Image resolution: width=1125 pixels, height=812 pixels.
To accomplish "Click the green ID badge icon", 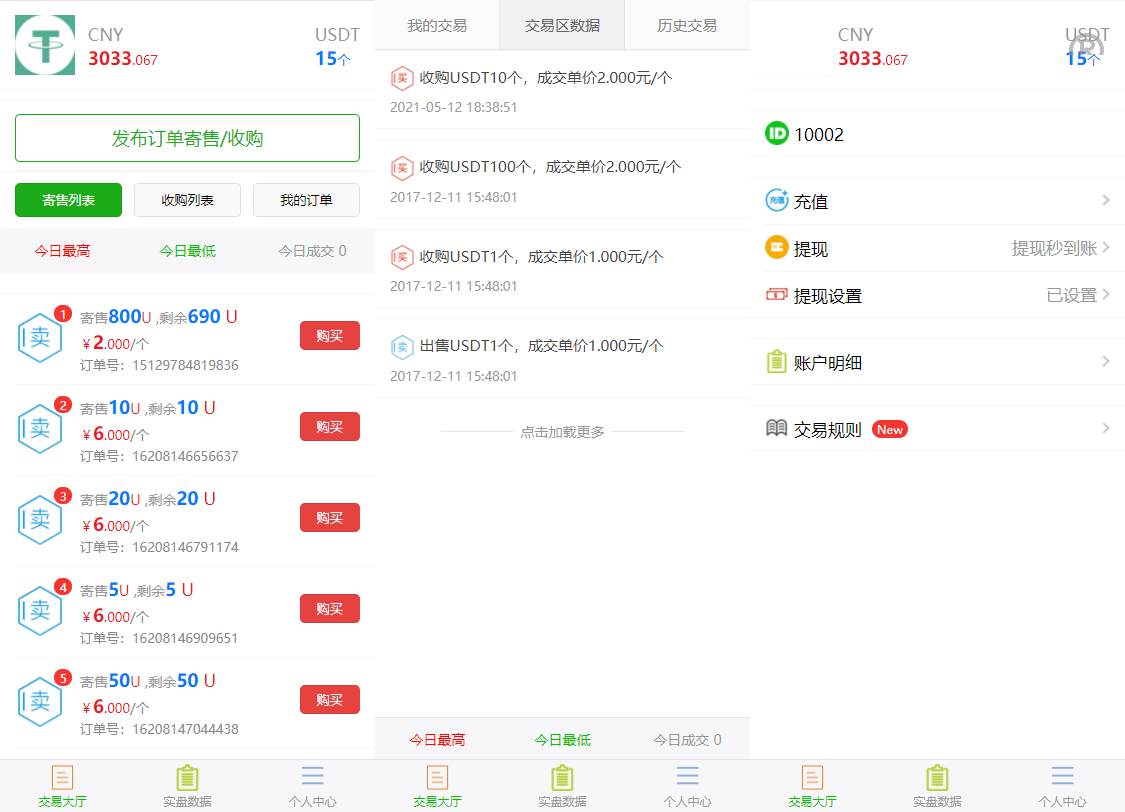I will coord(777,134).
